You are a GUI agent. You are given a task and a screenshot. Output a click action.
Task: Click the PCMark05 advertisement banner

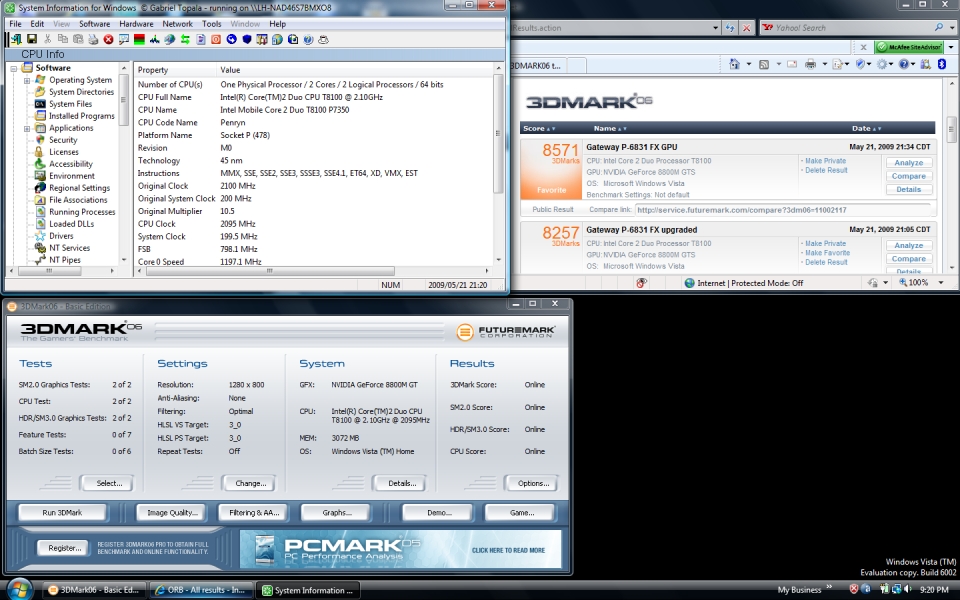tap(400, 549)
